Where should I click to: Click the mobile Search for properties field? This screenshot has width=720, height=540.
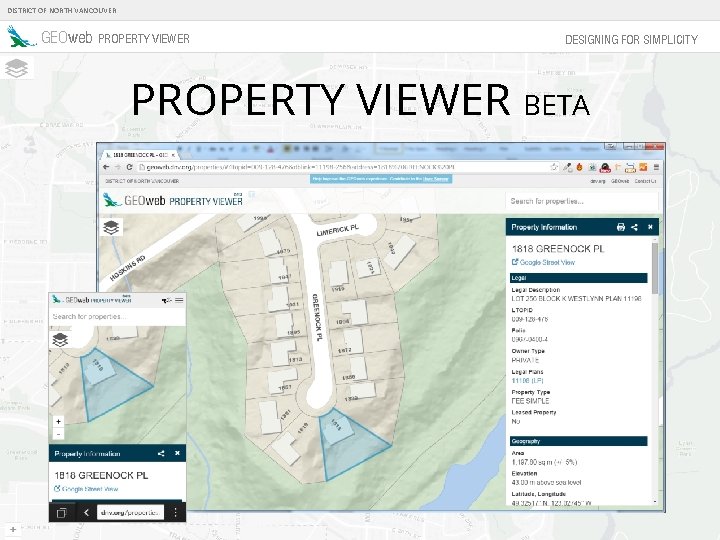(x=117, y=316)
